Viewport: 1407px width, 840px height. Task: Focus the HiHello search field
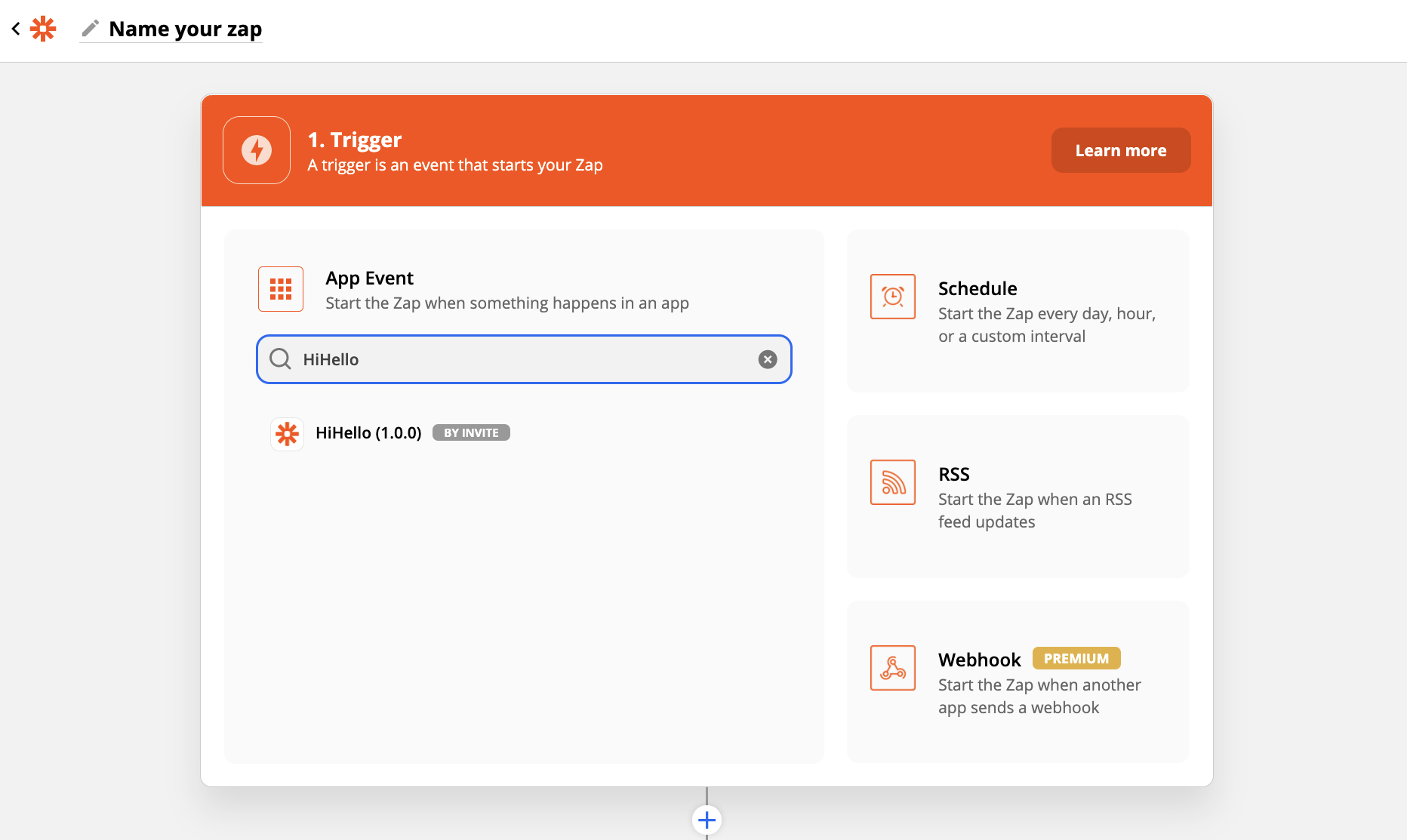click(x=524, y=359)
